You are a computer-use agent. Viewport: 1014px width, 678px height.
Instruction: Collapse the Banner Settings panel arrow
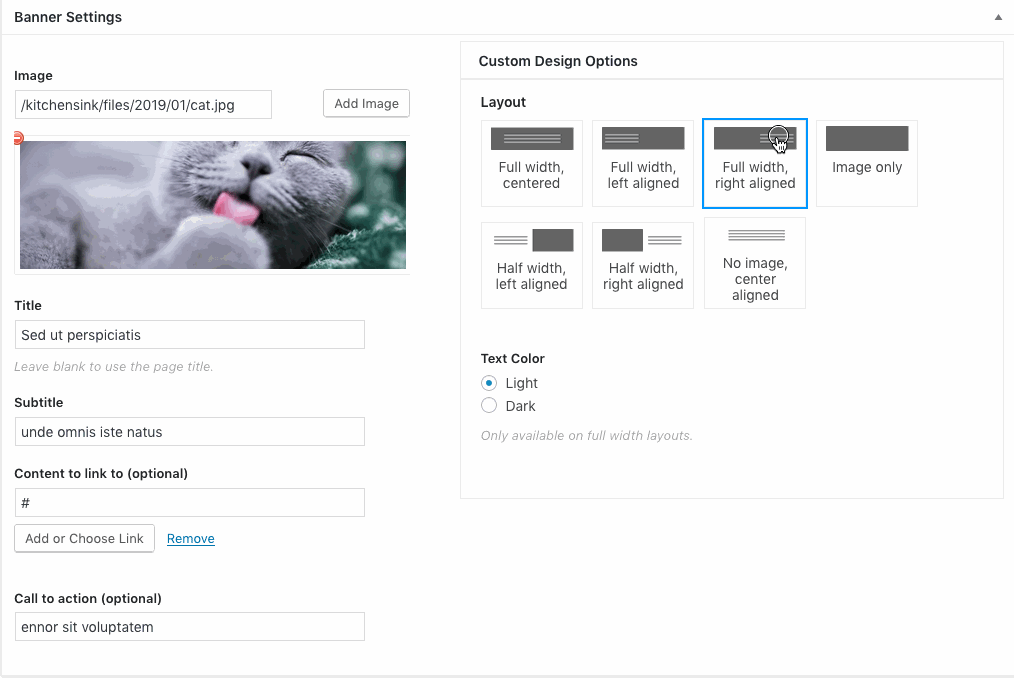tap(997, 18)
